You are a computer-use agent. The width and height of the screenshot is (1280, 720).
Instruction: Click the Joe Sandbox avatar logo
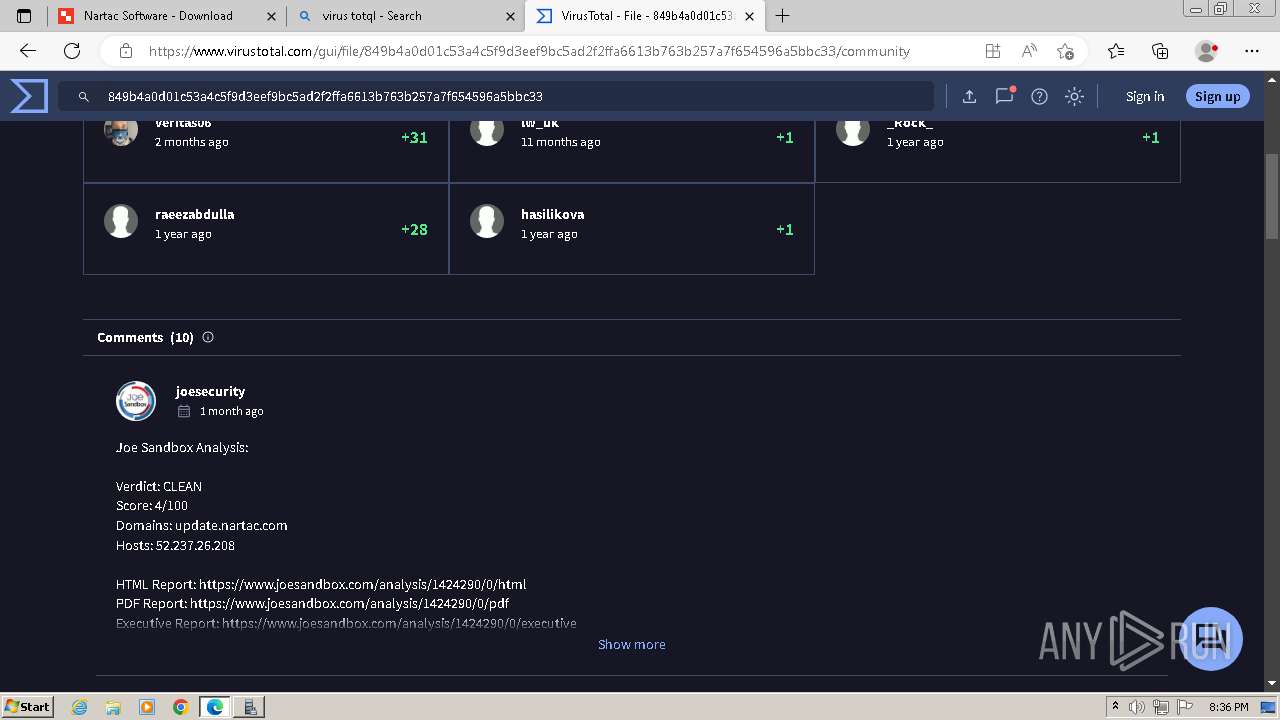(136, 401)
